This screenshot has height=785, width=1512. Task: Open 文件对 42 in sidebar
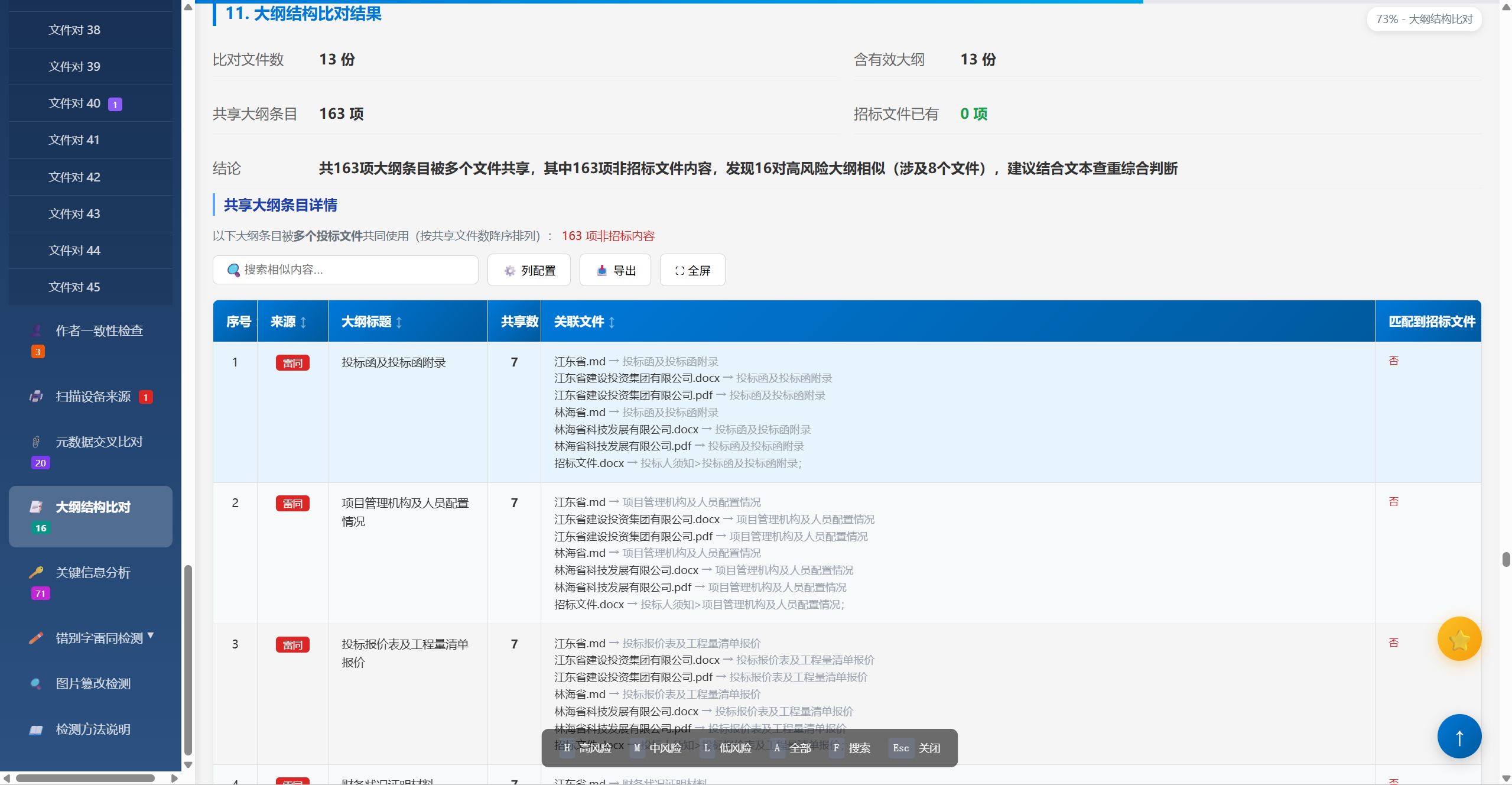coord(90,177)
